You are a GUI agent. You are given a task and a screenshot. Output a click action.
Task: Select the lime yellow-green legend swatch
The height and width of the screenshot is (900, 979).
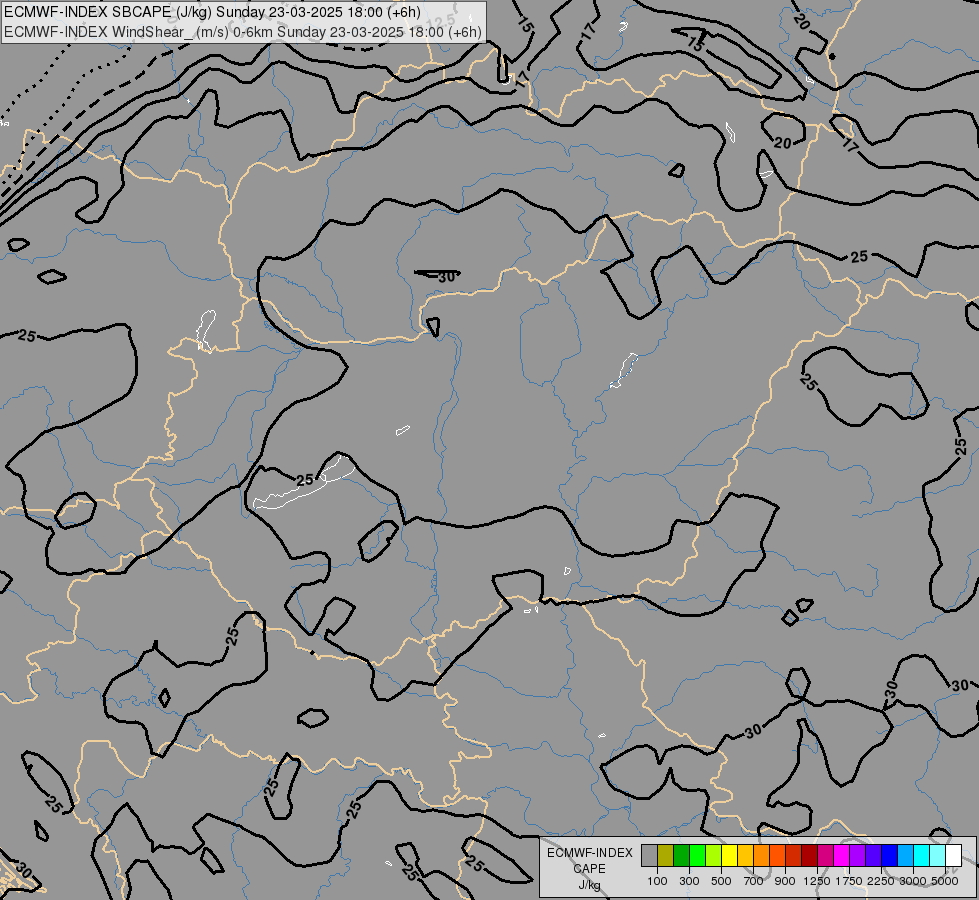coord(713,856)
